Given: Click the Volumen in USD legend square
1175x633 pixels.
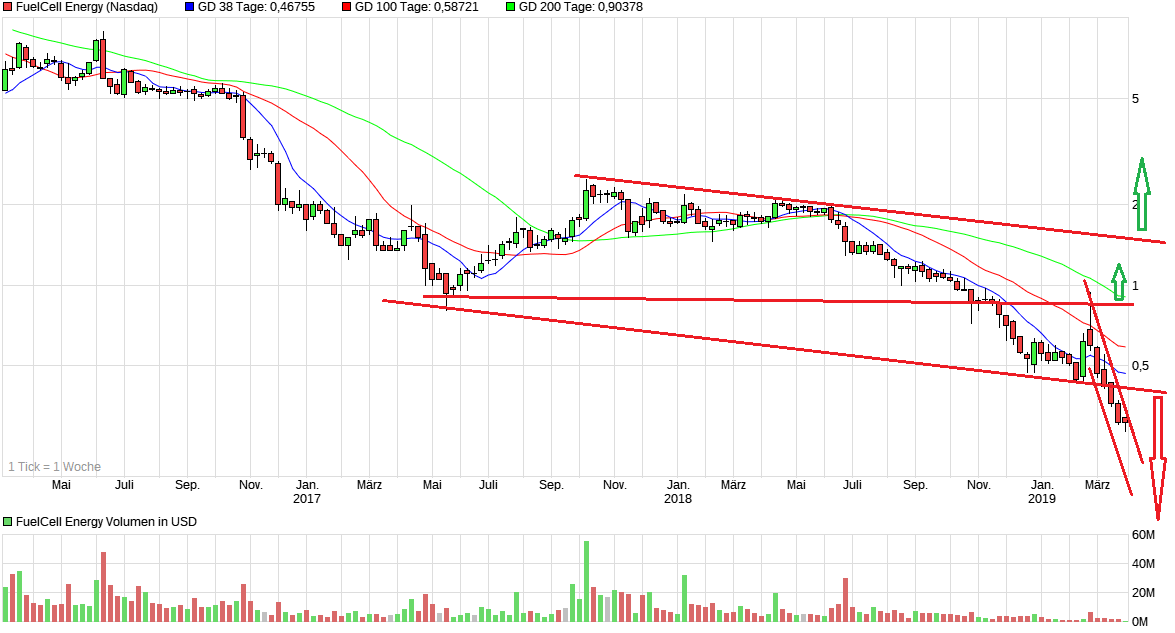Looking at the screenshot, I should point(7,521).
